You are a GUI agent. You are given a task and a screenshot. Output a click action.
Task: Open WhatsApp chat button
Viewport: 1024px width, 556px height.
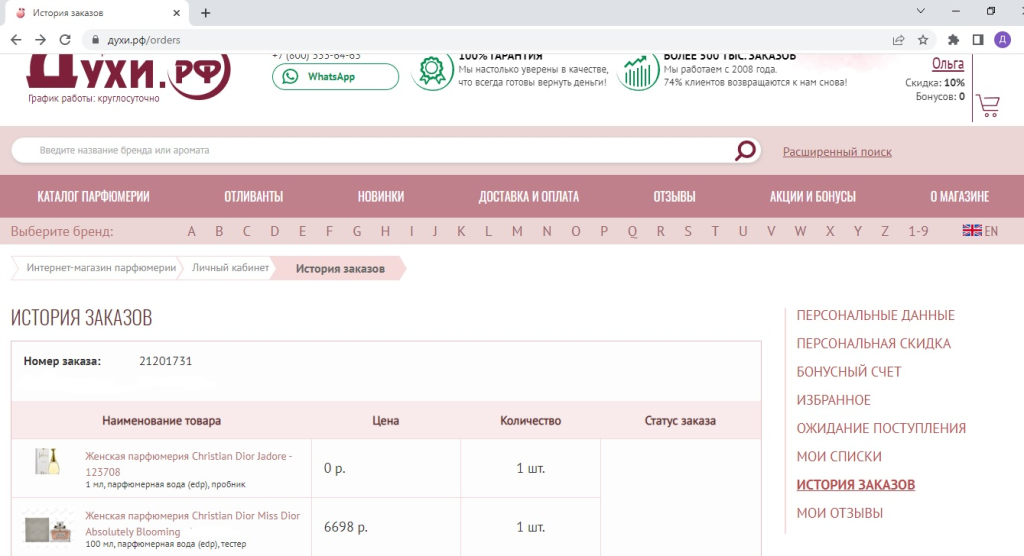(335, 76)
